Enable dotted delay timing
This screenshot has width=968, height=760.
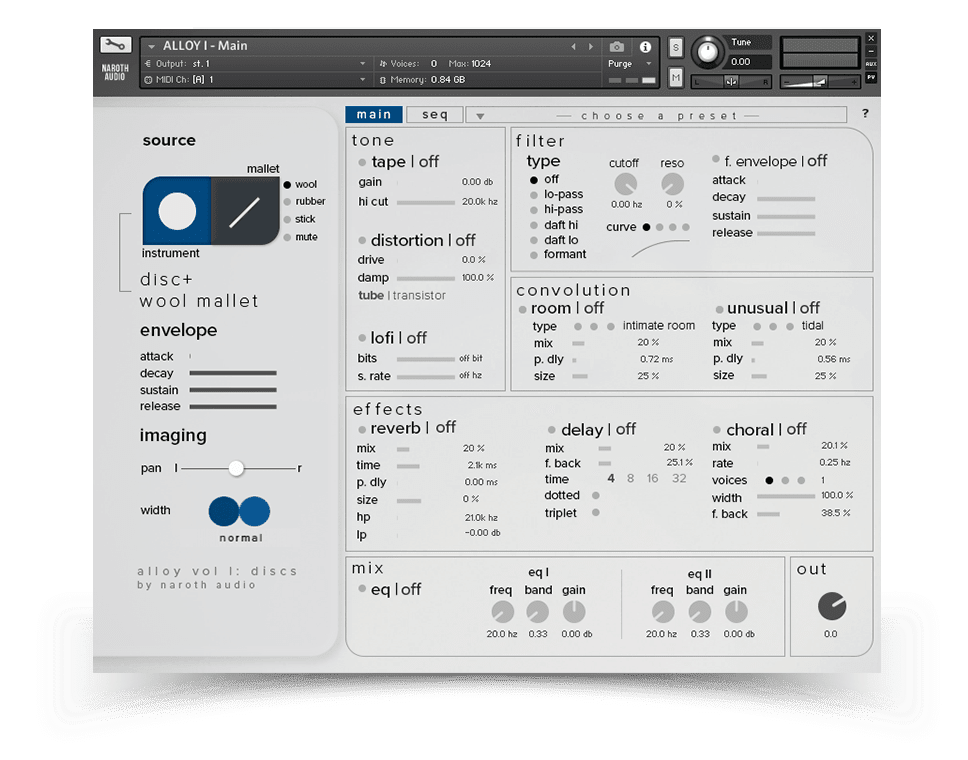596,495
